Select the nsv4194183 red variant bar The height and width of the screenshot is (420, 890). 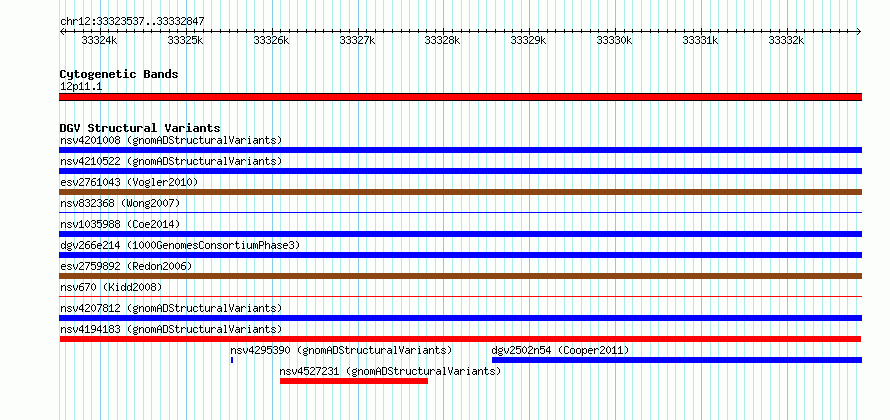point(460,339)
